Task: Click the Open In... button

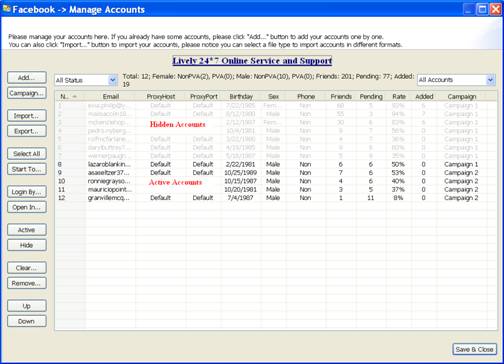Action: 27,207
